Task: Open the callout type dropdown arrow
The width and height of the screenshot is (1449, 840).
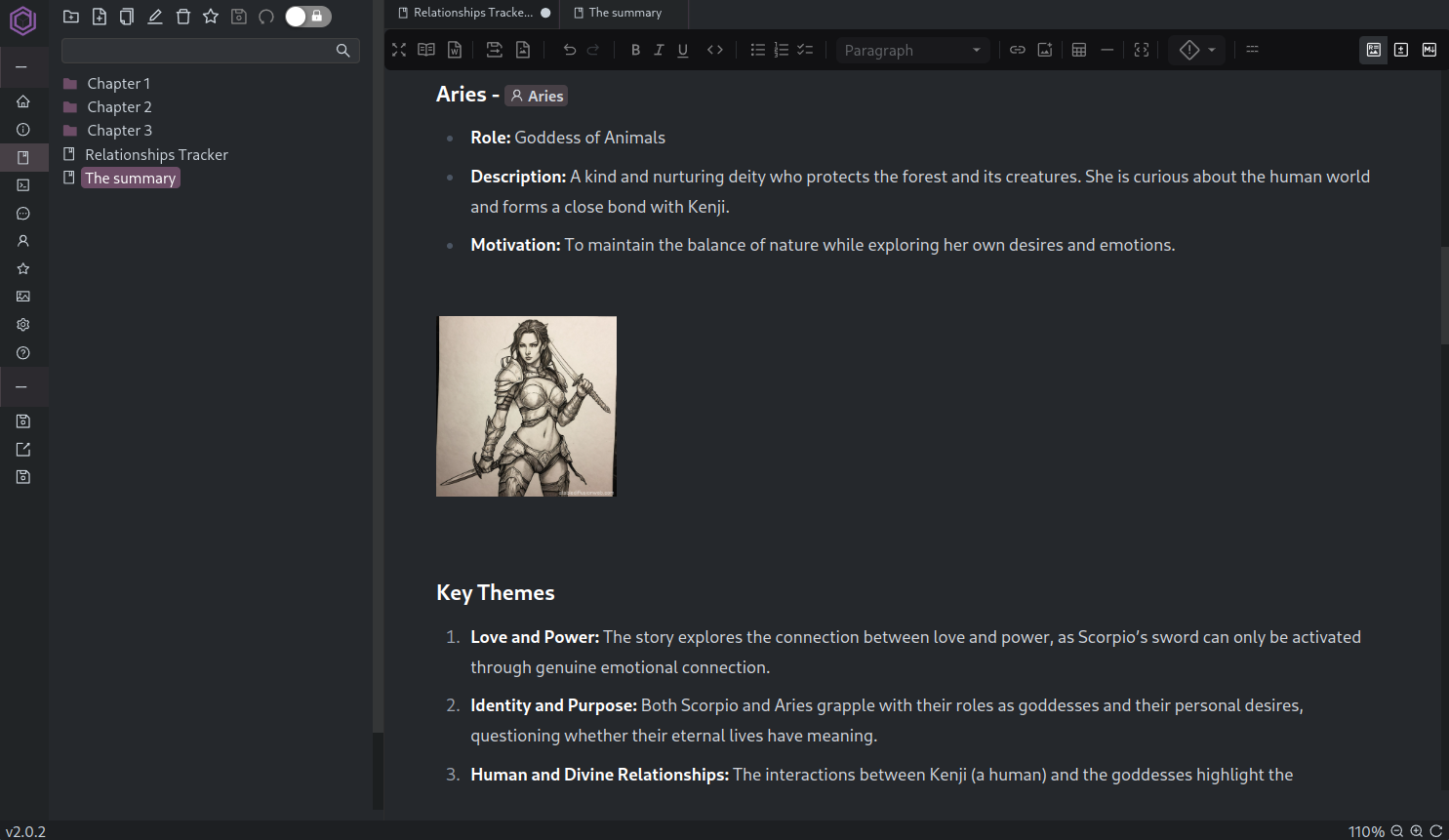Action: coord(1210,50)
